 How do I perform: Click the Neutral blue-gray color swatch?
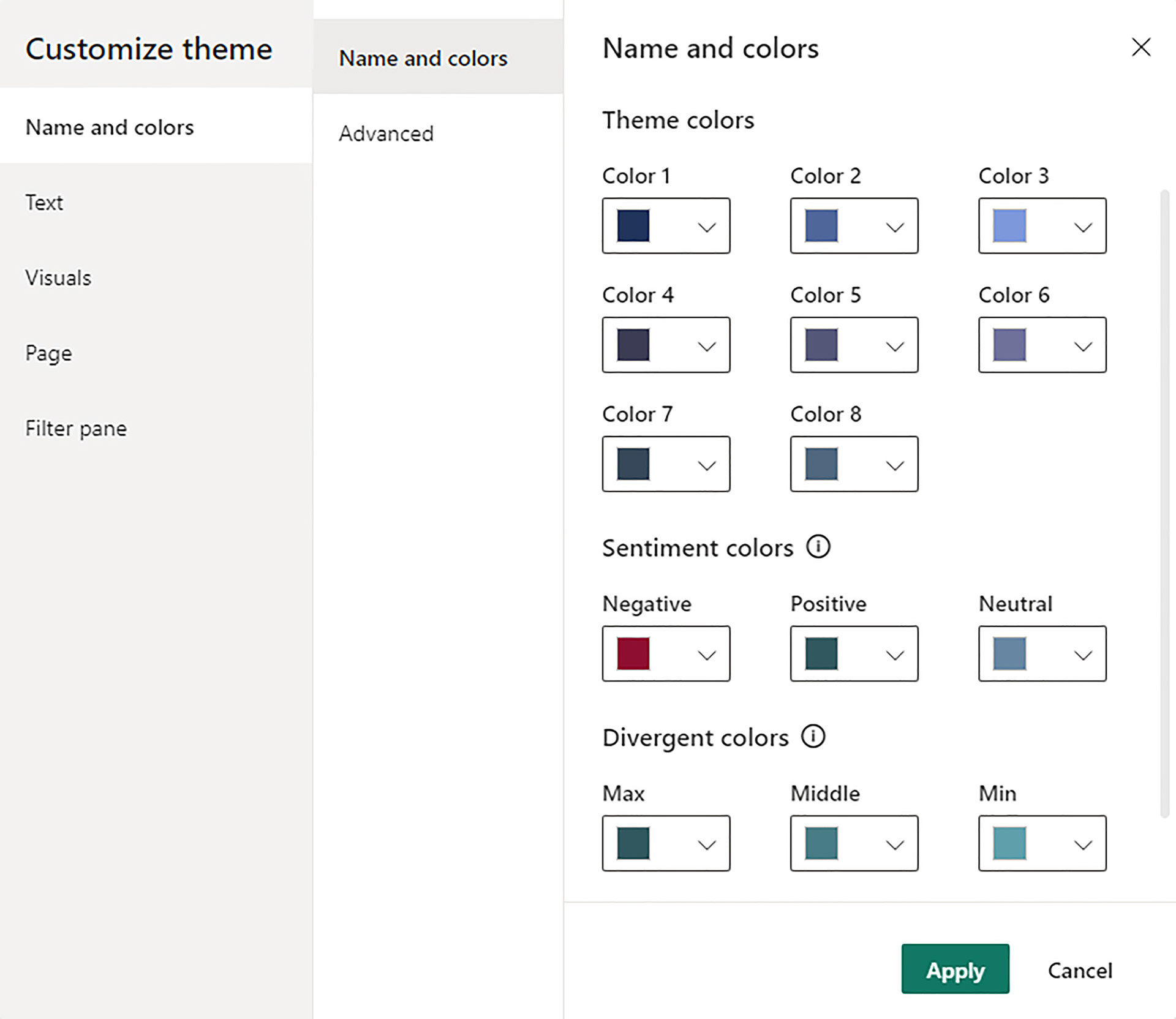click(x=1009, y=653)
